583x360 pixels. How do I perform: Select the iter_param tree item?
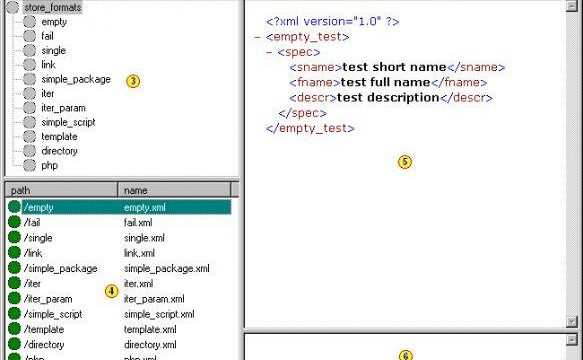pyautogui.click(x=63, y=108)
